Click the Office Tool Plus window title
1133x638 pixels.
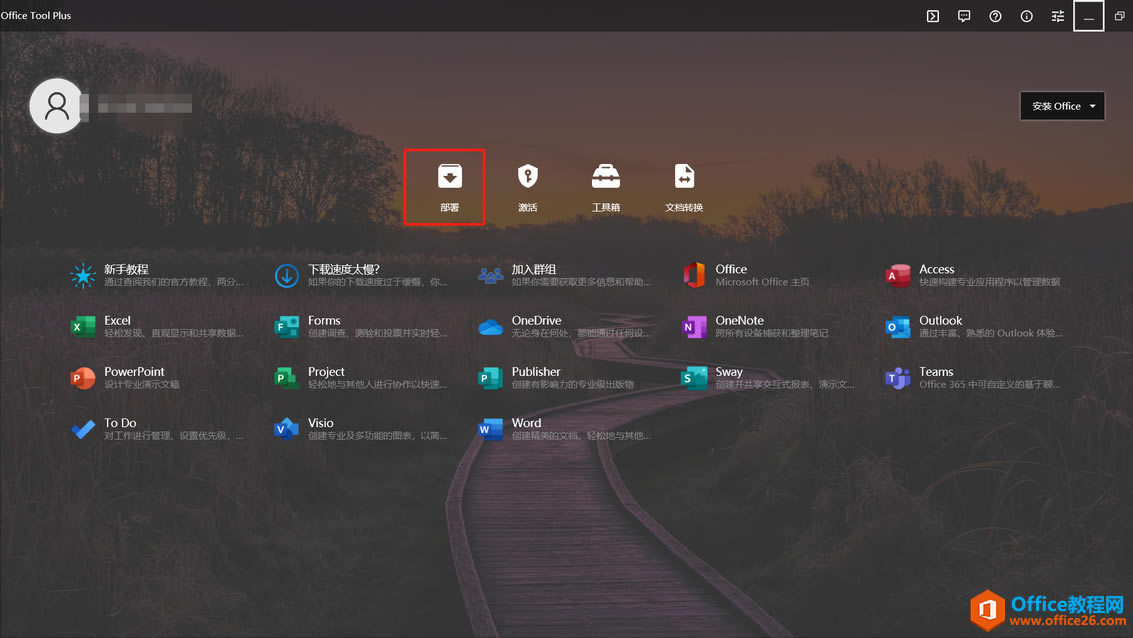point(36,15)
